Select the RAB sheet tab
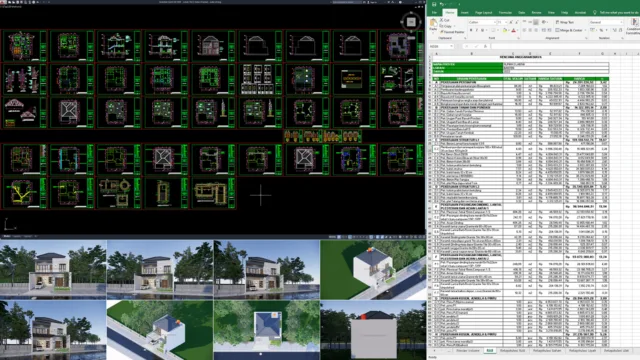The image size is (640, 360). pos(489,351)
